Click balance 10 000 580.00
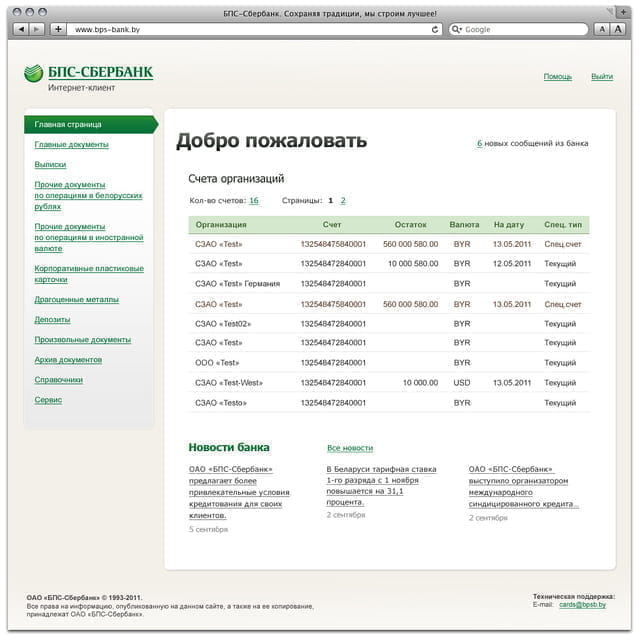Image resolution: width=640 pixels, height=642 pixels. click(413, 264)
